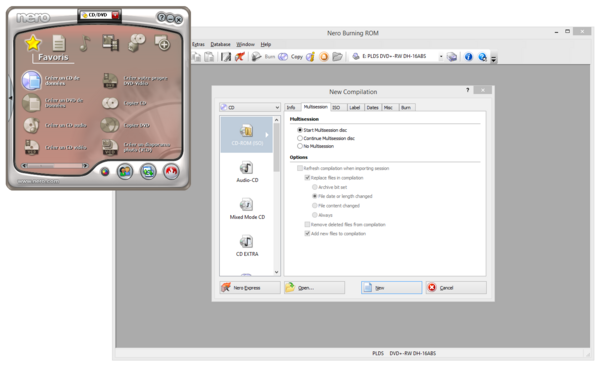600x365 pixels.
Task: Switch to the Label tab
Action: [355, 108]
